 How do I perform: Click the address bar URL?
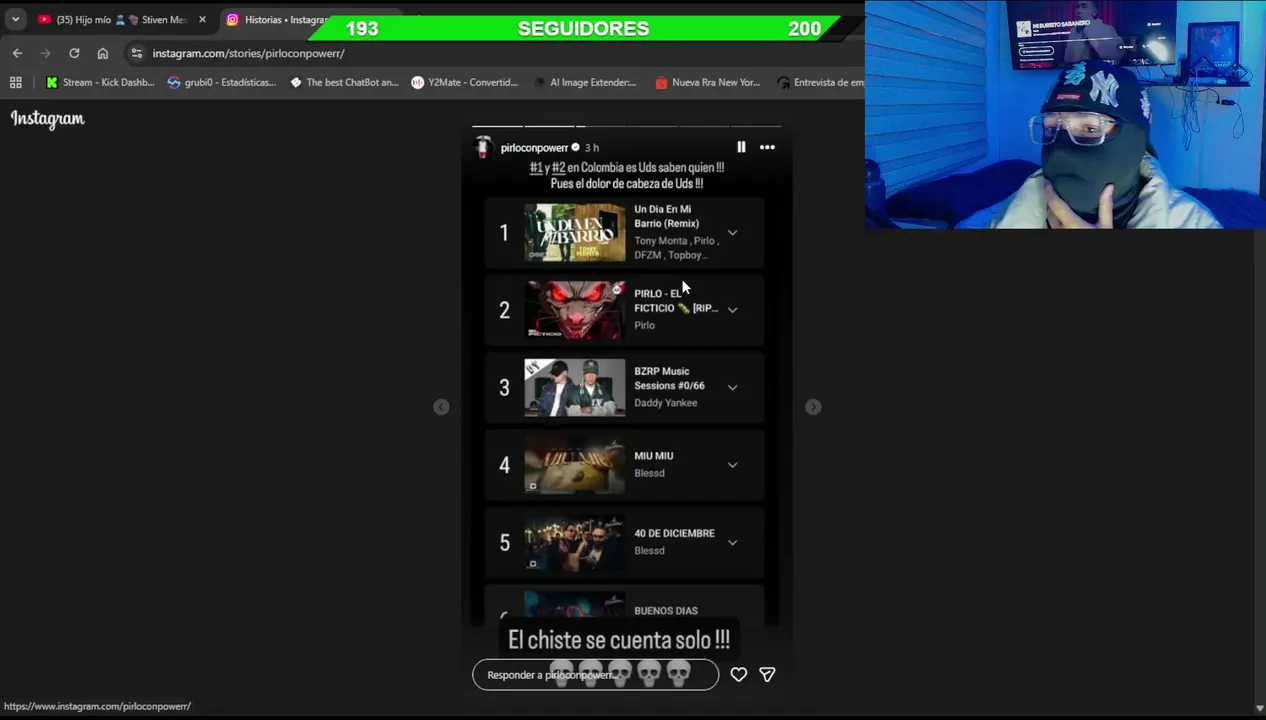coord(249,53)
